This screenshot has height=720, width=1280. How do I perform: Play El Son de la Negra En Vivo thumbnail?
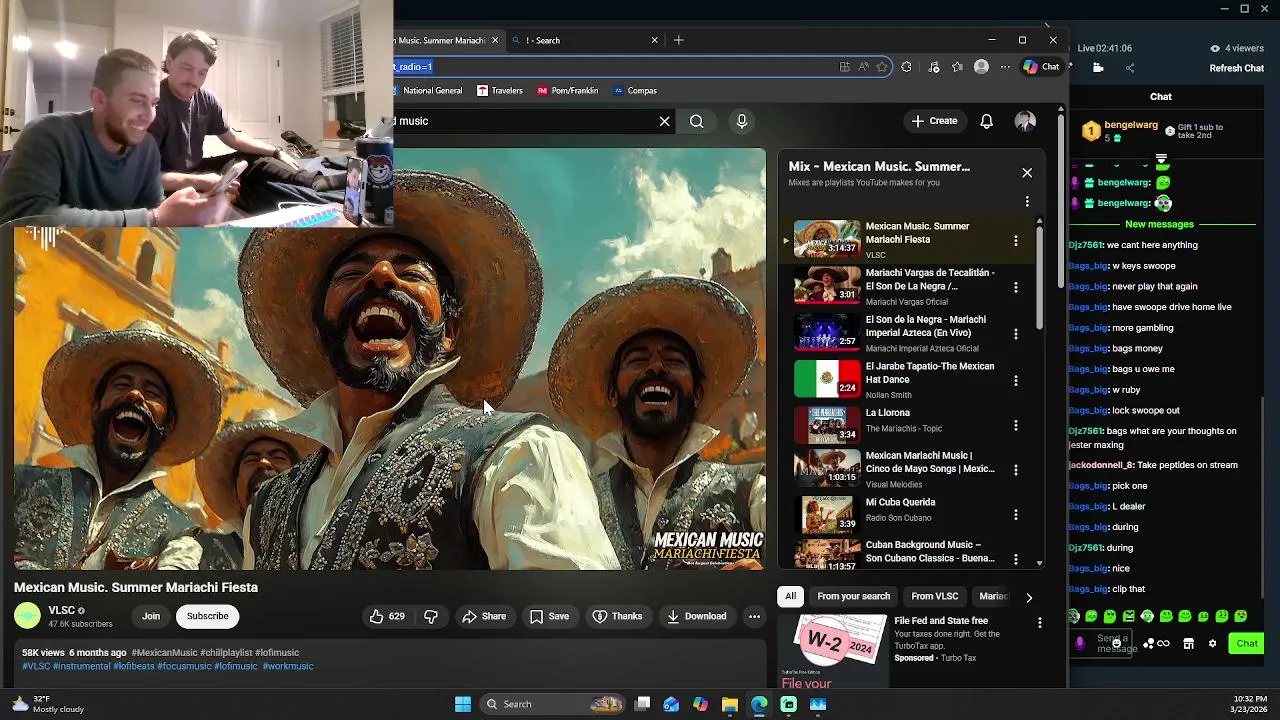827,333
